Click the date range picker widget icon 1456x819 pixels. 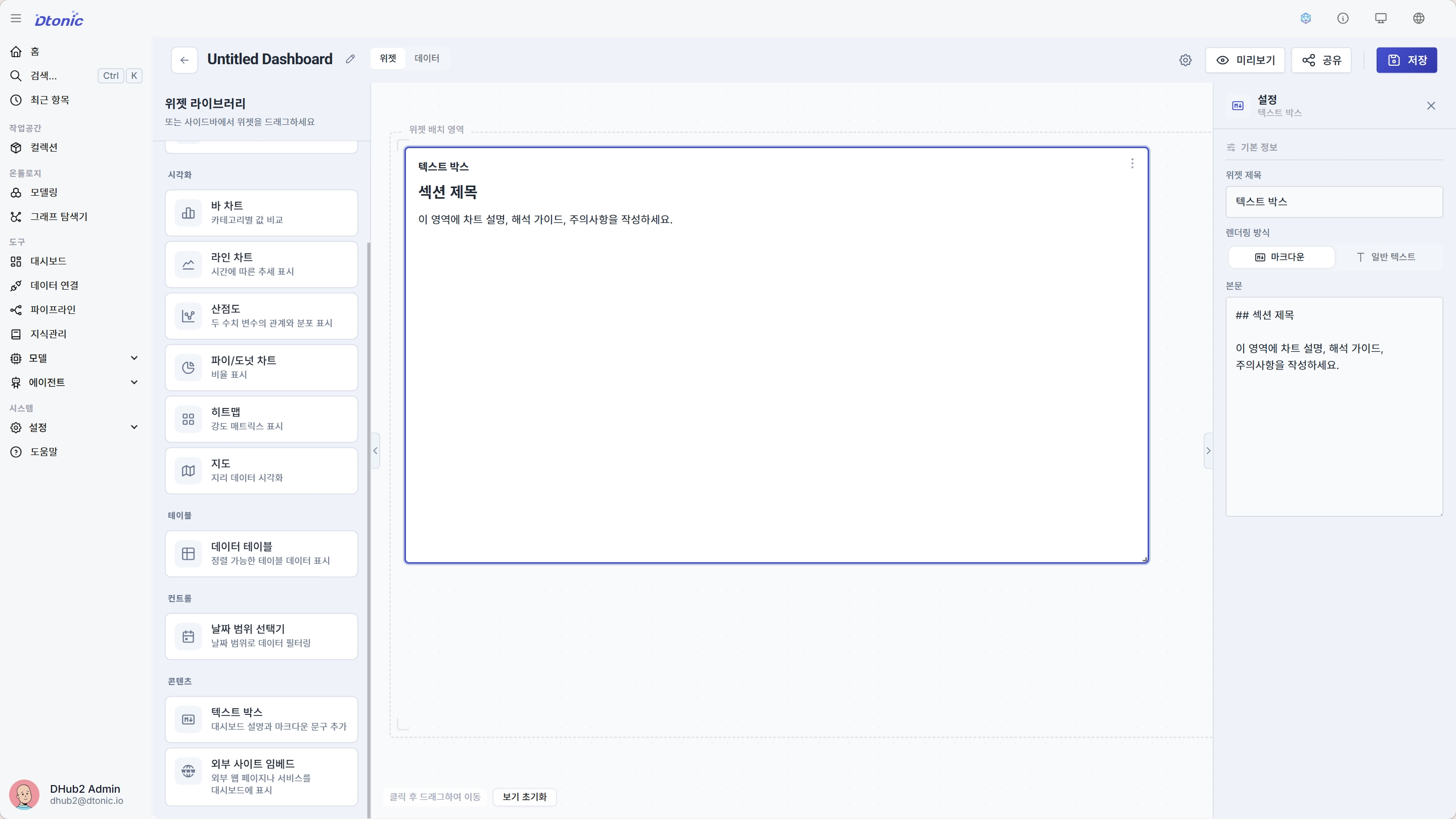pos(188,636)
